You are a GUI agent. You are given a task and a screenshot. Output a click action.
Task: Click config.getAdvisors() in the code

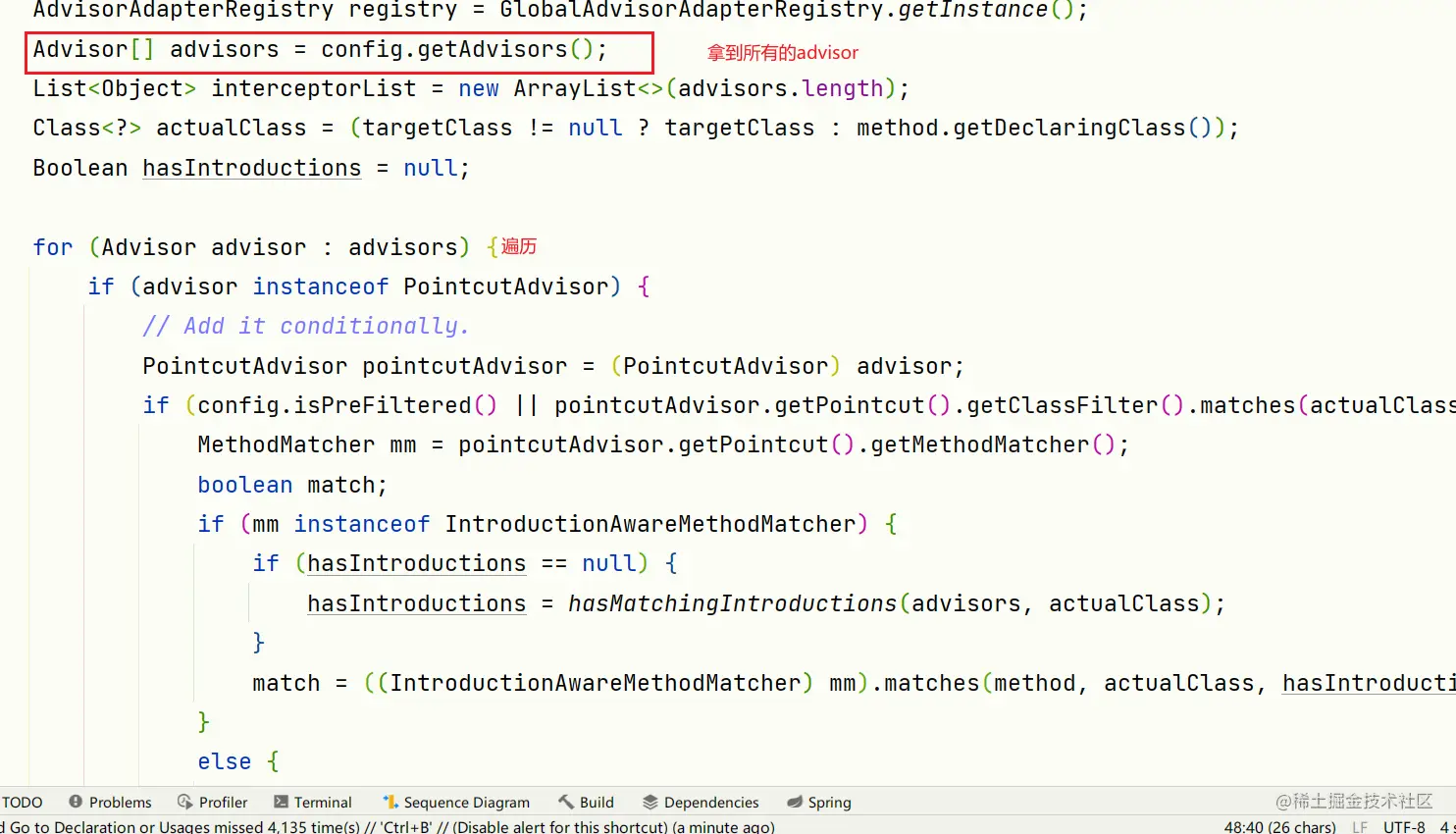pos(457,49)
